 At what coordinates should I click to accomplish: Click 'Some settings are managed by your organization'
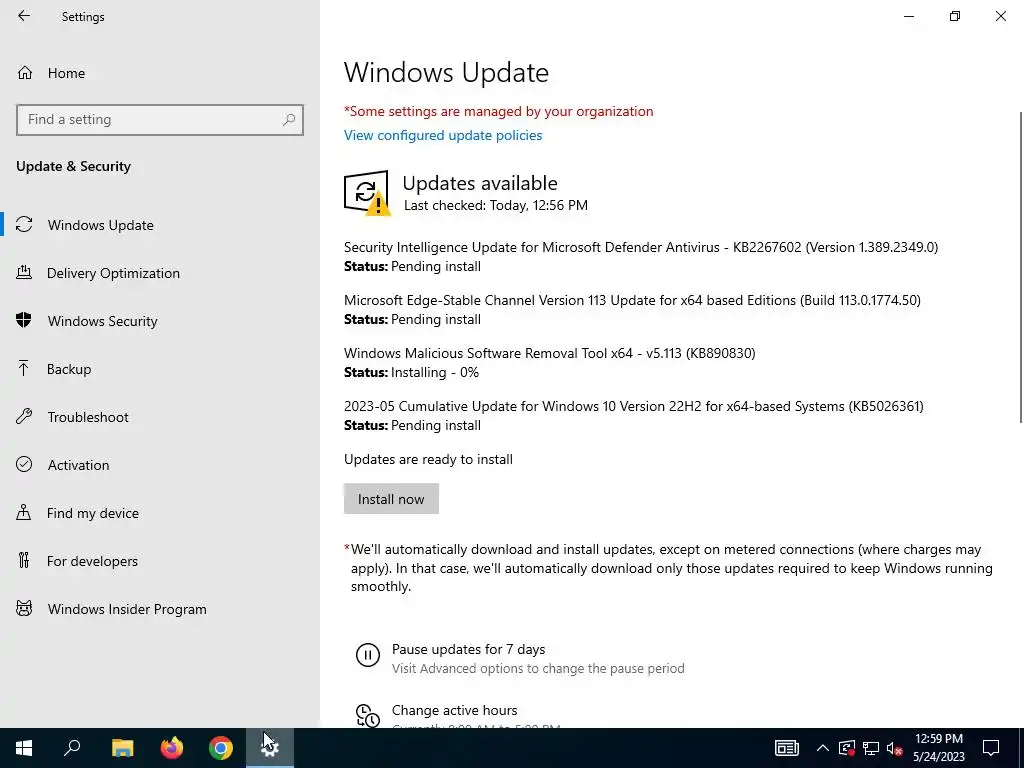click(x=498, y=111)
